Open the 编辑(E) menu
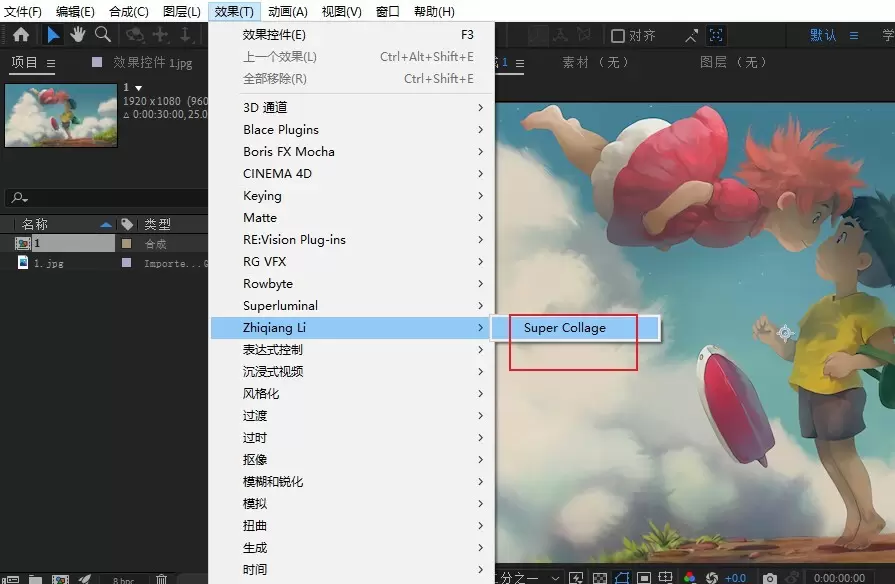The image size is (895, 584). coord(75,11)
